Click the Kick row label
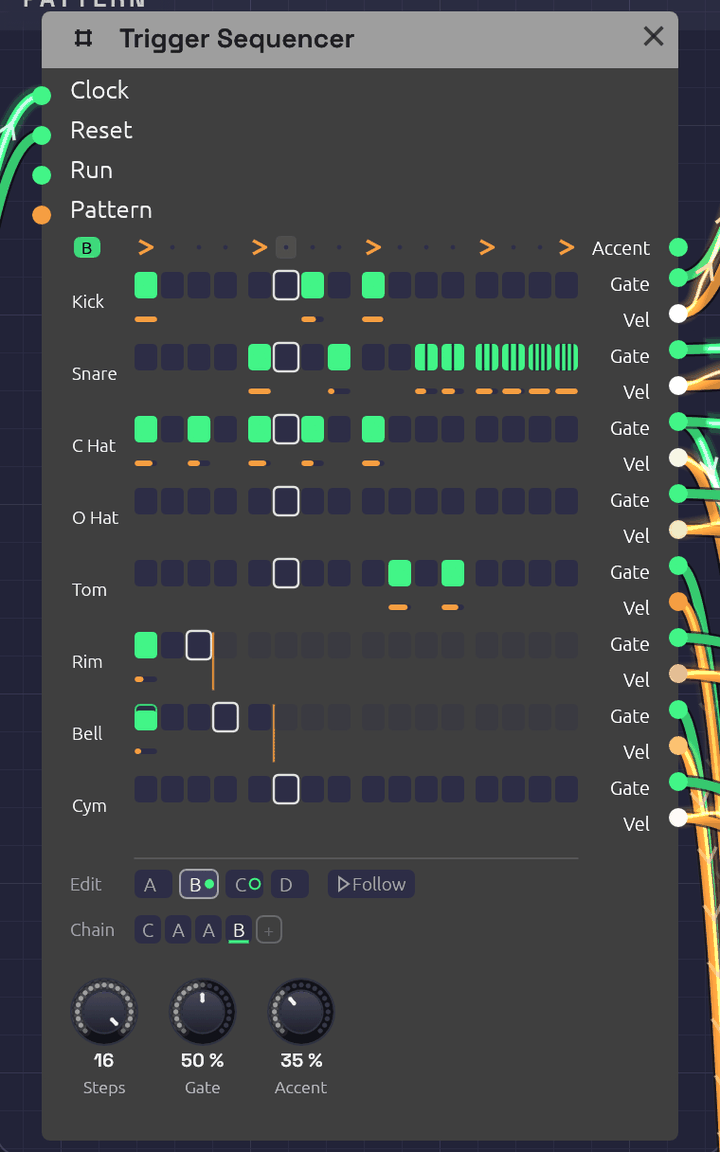Screen dimensions: 720x1152 pos(88,302)
